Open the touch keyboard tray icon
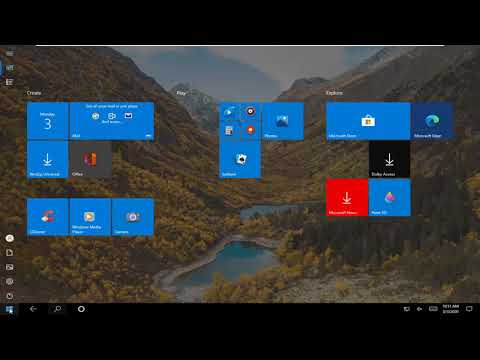 tap(433, 309)
